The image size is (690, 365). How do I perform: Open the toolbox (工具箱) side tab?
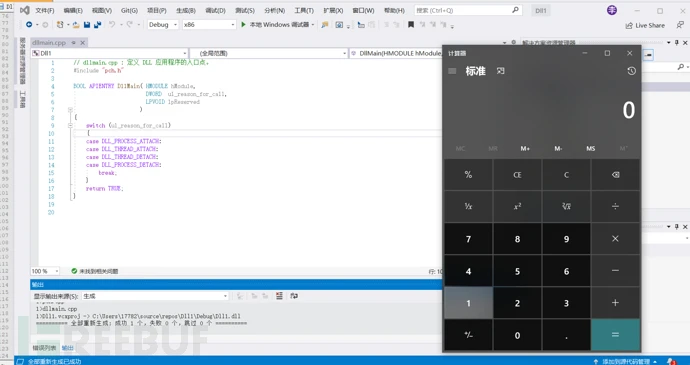click(x=22, y=100)
